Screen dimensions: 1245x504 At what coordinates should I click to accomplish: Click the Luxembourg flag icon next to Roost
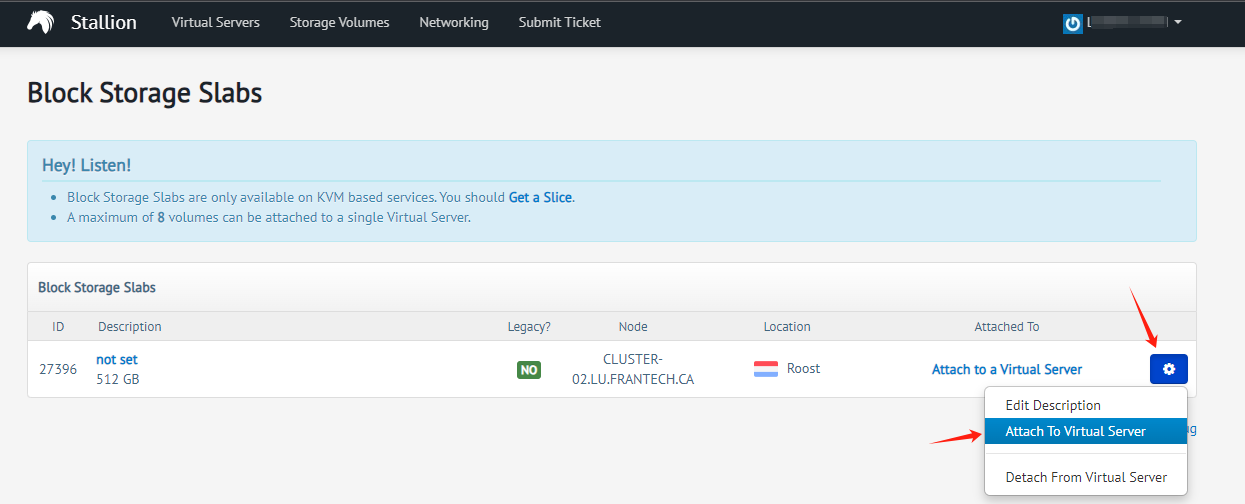(x=766, y=369)
